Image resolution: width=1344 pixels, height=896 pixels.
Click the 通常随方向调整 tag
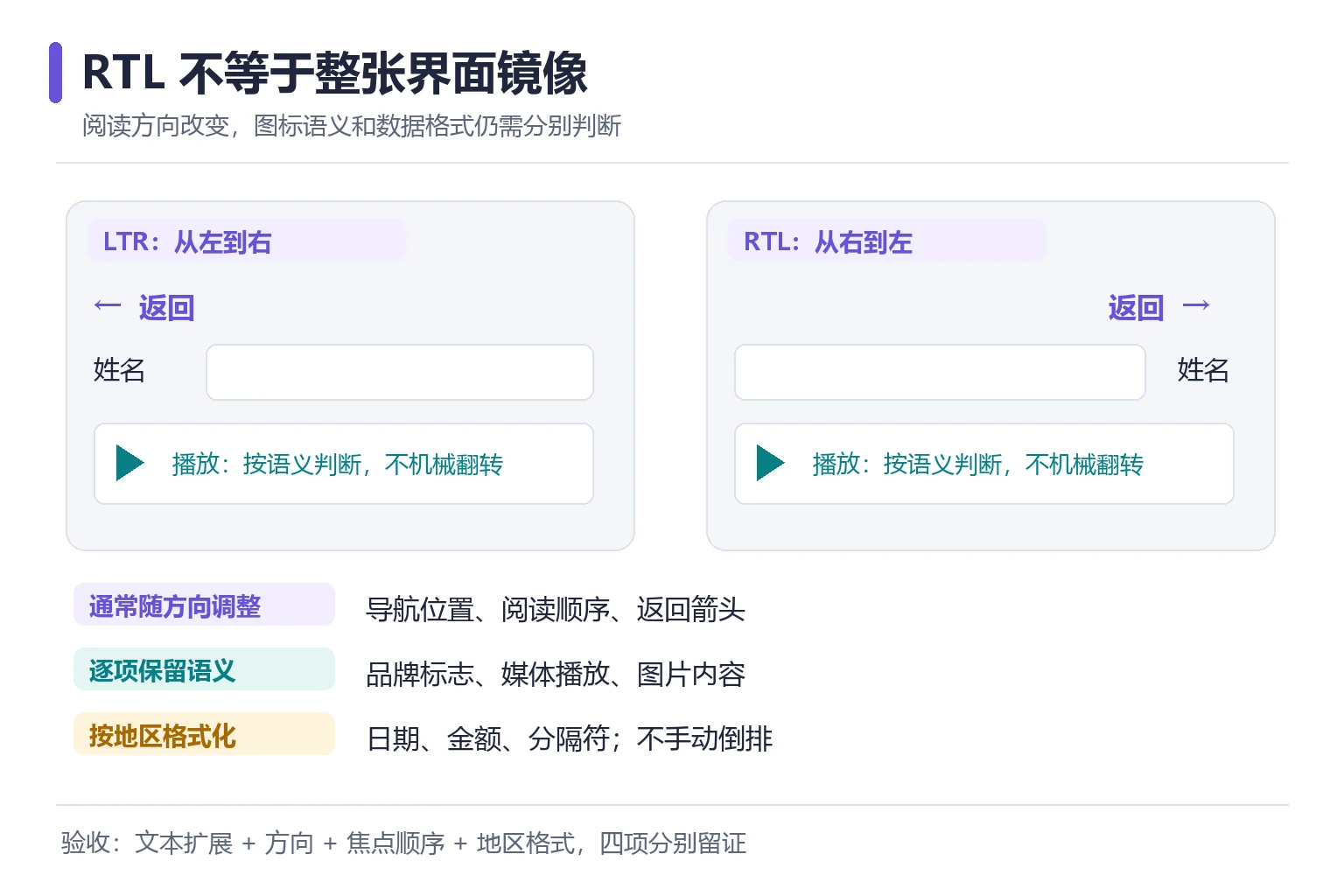[204, 605]
